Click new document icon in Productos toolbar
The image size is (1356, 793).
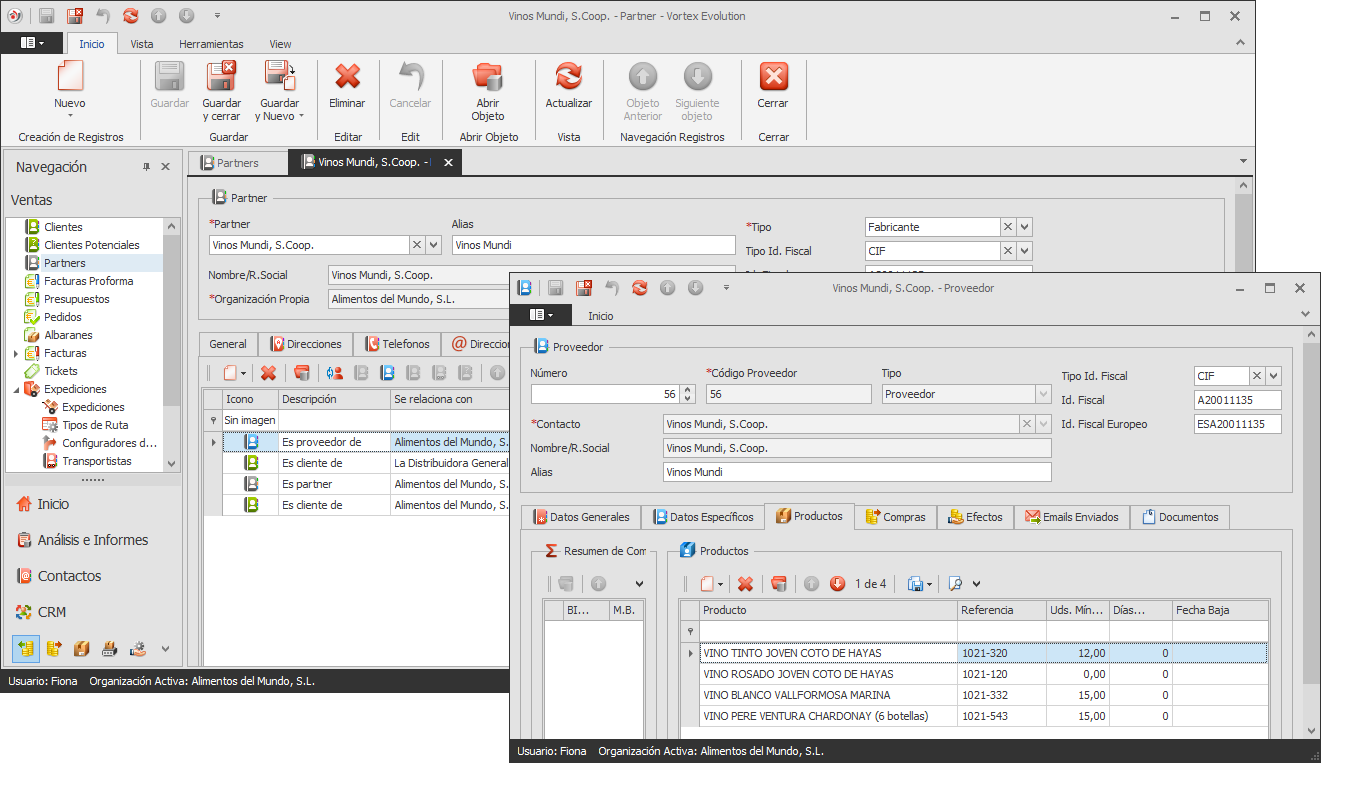pyautogui.click(x=706, y=584)
